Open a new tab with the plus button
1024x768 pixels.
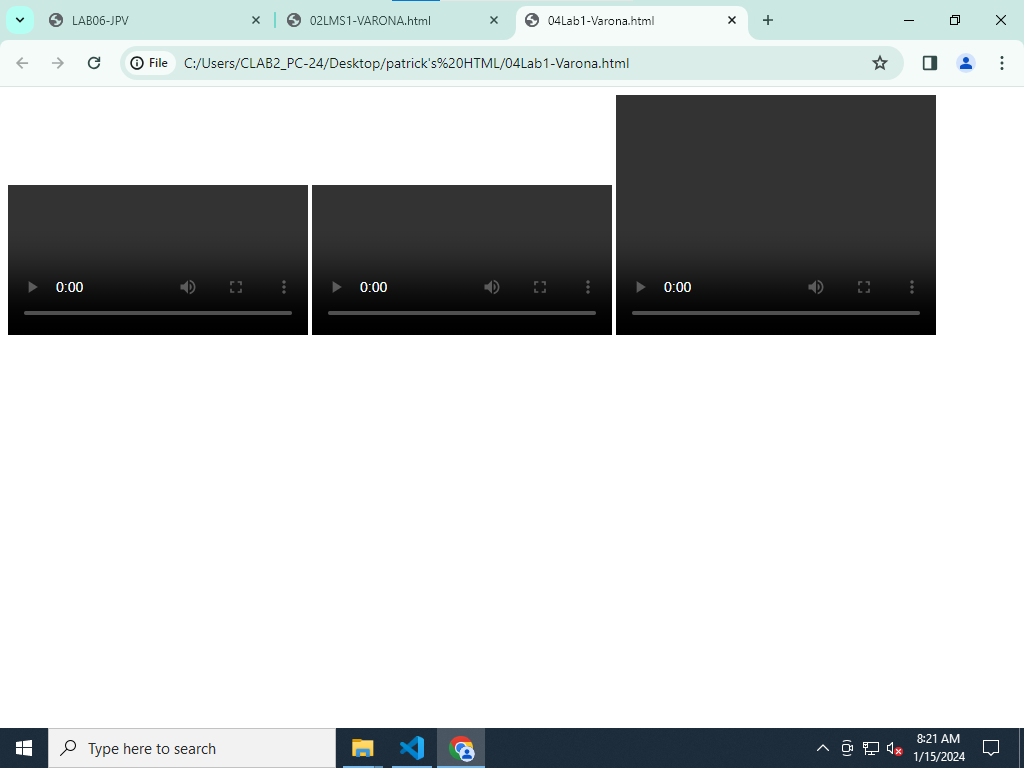(768, 20)
